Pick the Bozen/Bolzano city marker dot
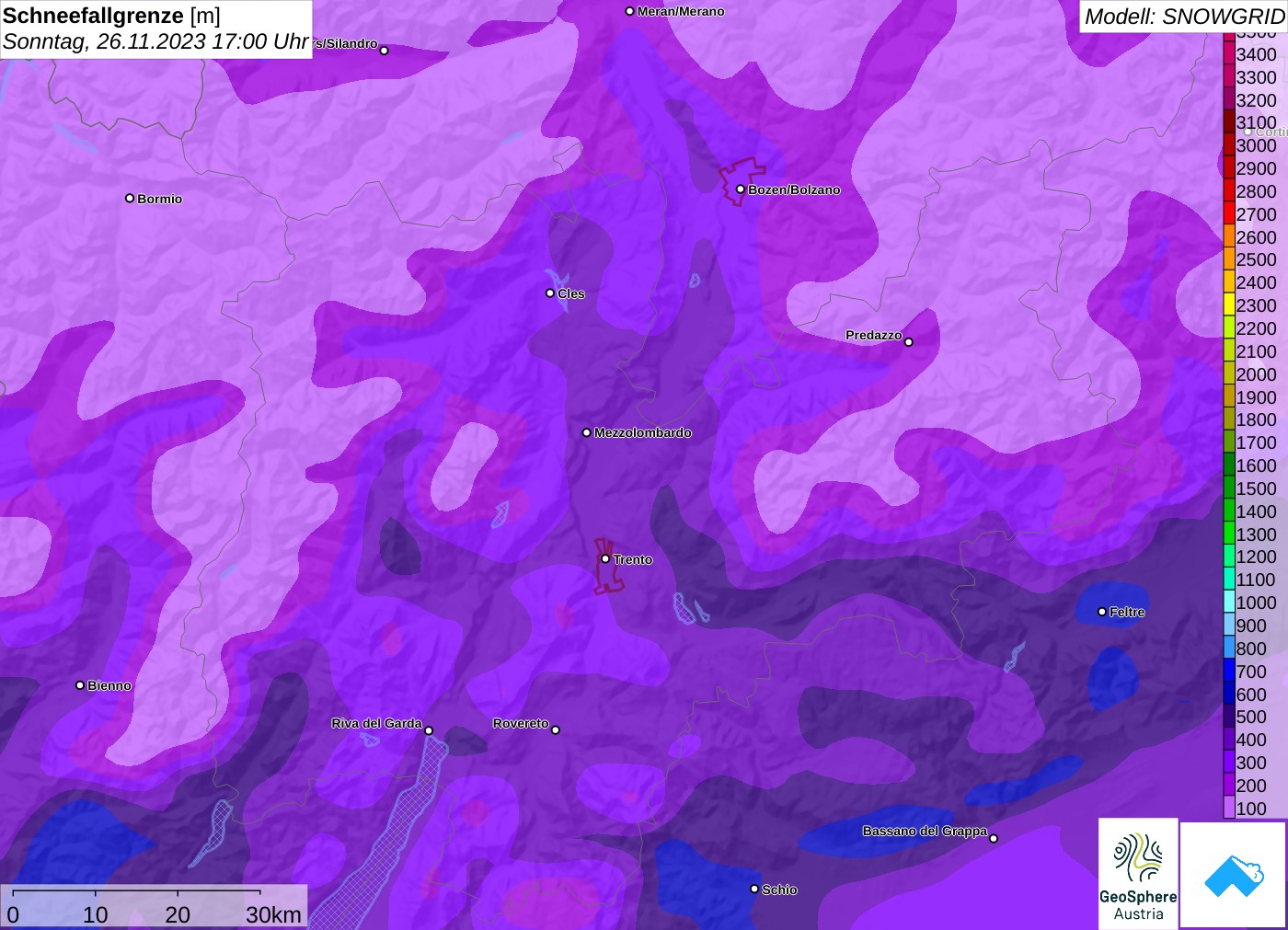 coord(740,189)
